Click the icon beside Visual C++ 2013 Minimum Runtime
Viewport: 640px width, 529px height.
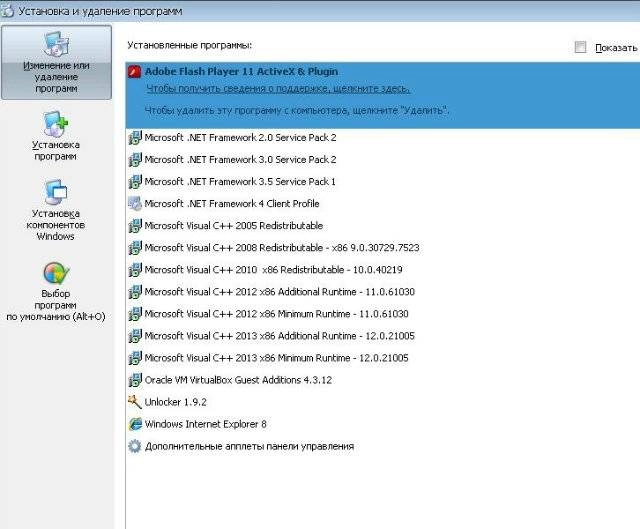pyautogui.click(x=135, y=358)
